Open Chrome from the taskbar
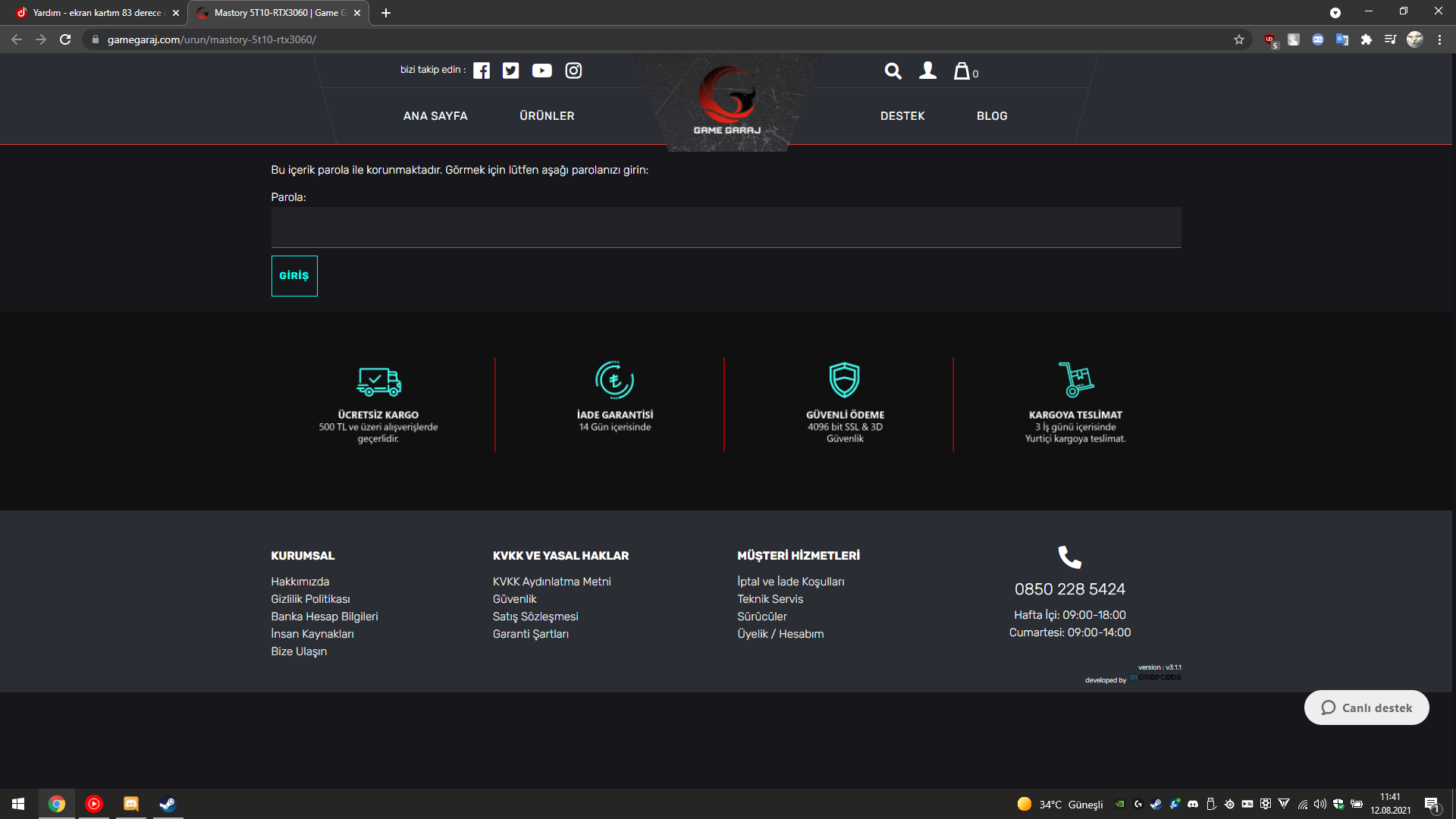This screenshot has width=1456, height=819. click(57, 804)
